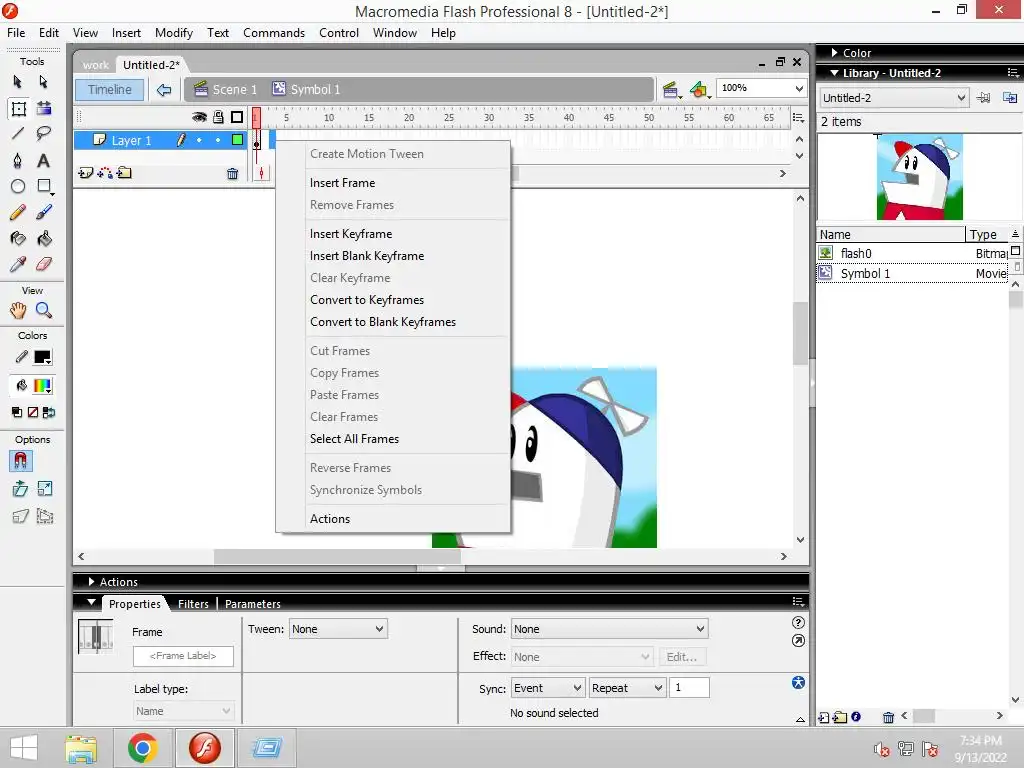Open the Repeat dropdown
The image size is (1024, 768).
tap(627, 688)
